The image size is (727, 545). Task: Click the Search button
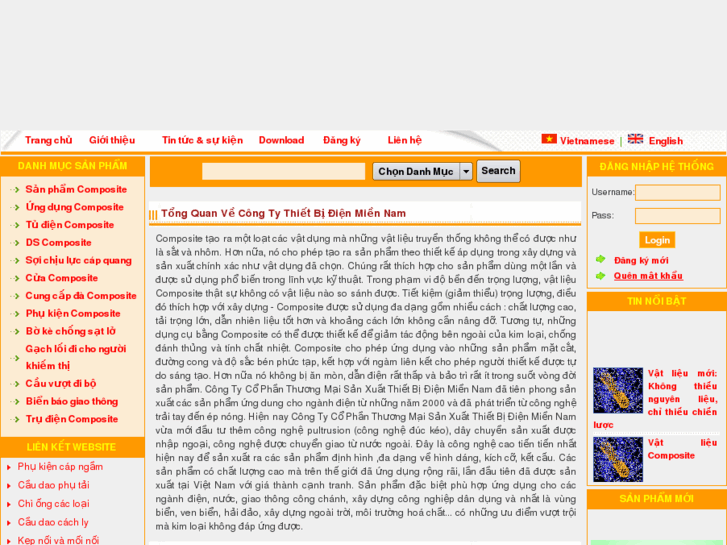click(498, 171)
